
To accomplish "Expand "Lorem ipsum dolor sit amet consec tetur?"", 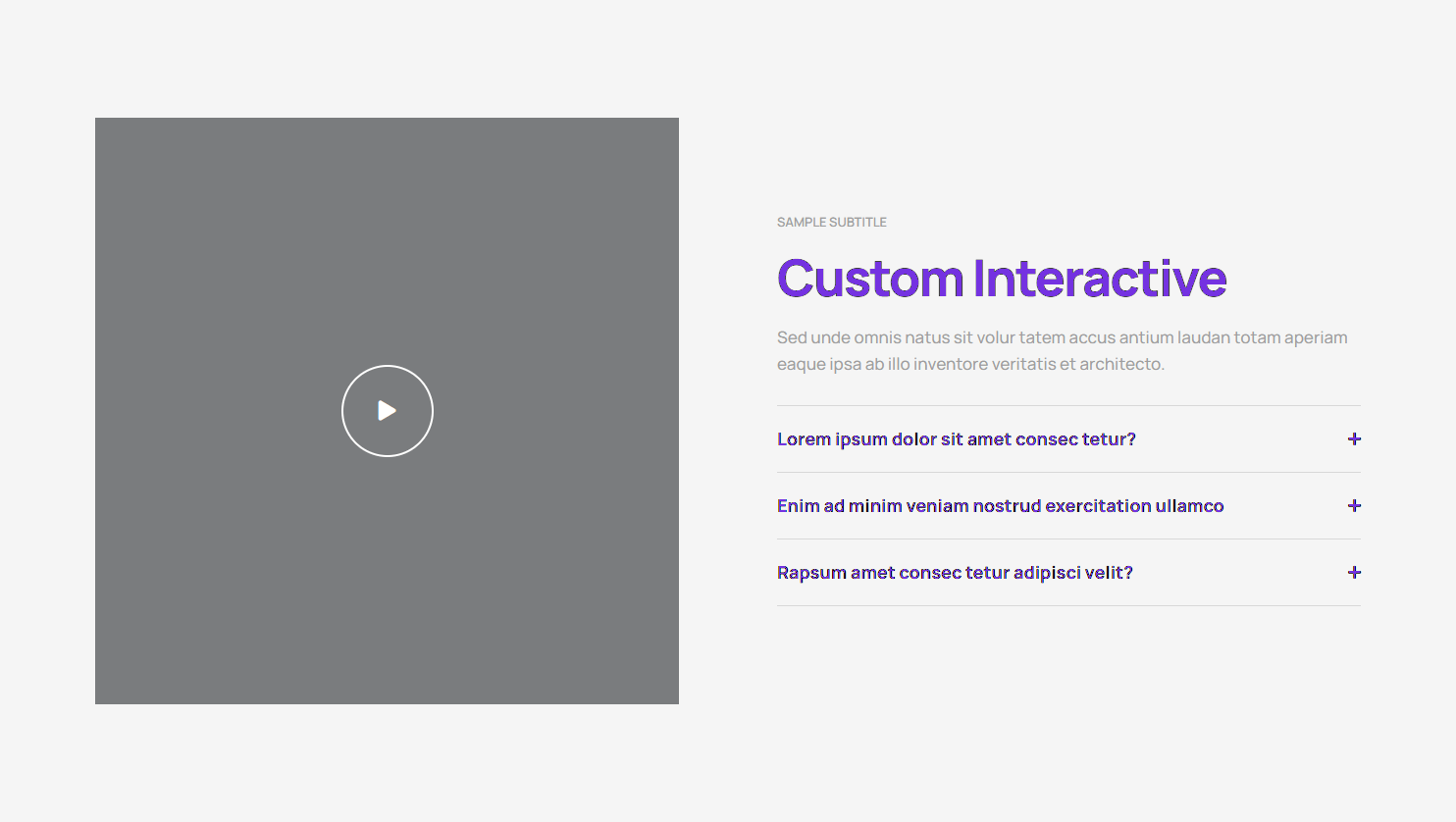I will [956, 439].
